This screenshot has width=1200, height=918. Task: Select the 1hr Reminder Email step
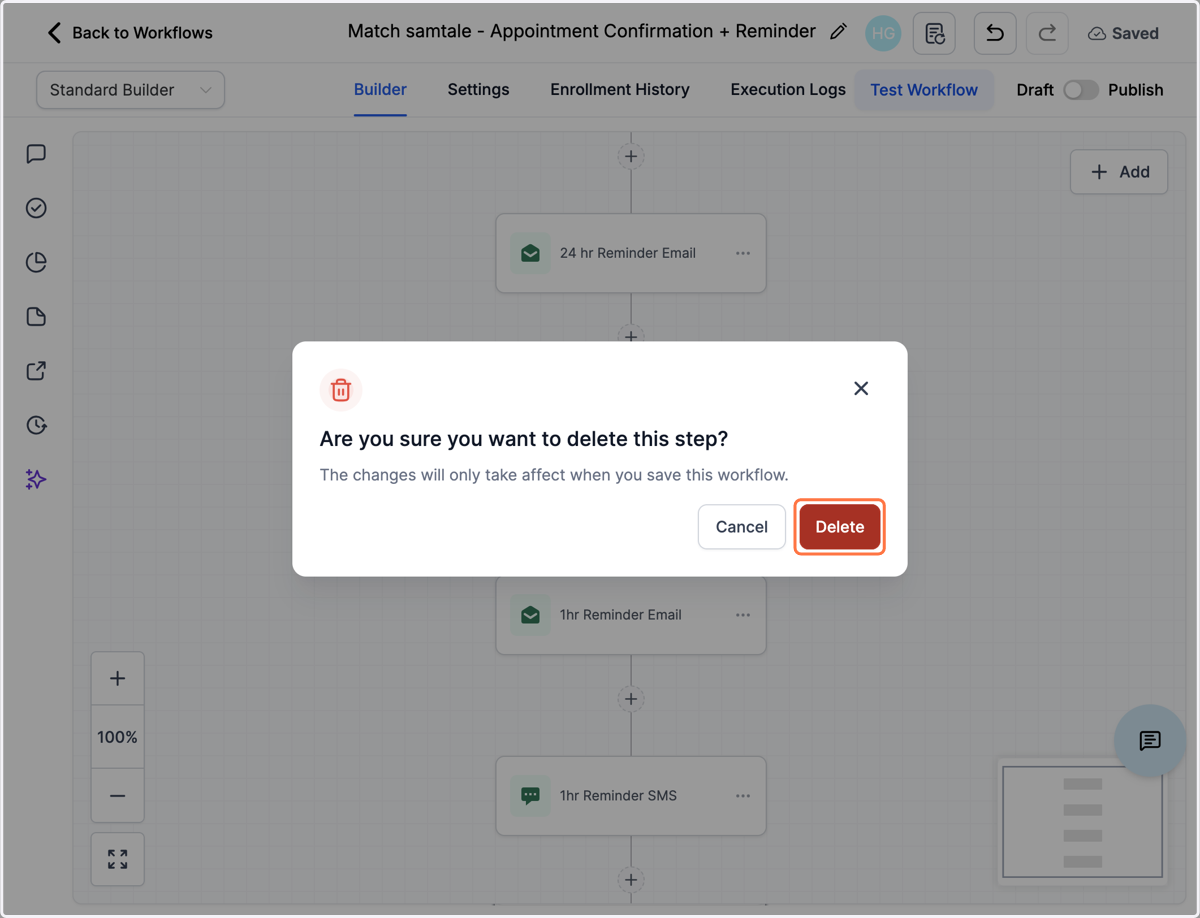pyautogui.click(x=631, y=615)
